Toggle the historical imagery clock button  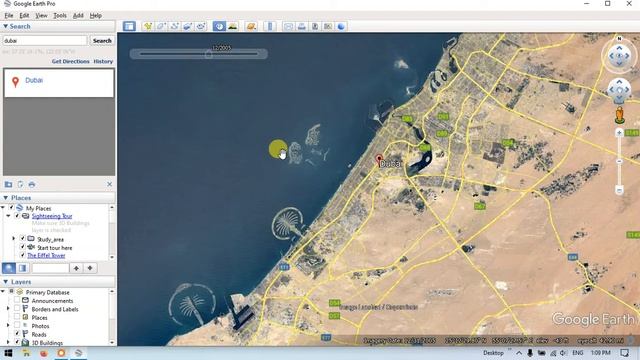tap(219, 27)
